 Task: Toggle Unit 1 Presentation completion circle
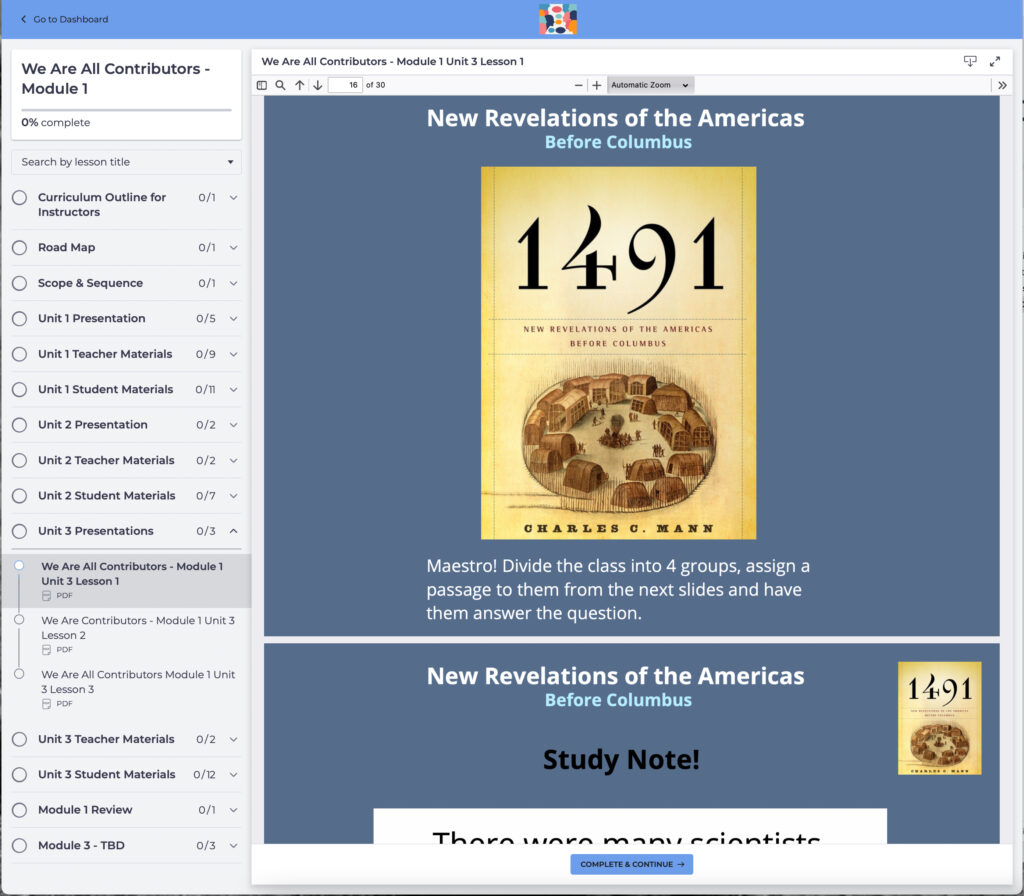[20, 319]
